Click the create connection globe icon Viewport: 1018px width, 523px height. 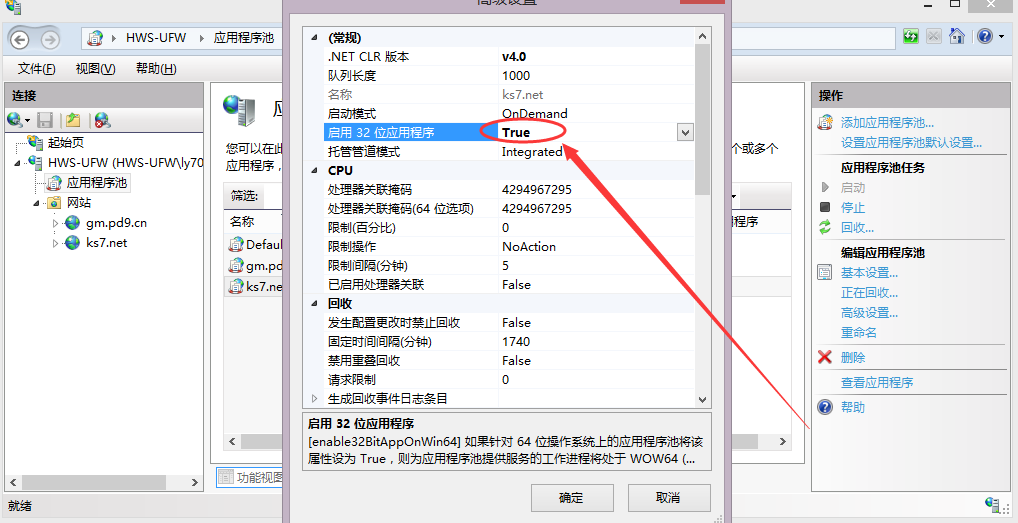(x=15, y=120)
